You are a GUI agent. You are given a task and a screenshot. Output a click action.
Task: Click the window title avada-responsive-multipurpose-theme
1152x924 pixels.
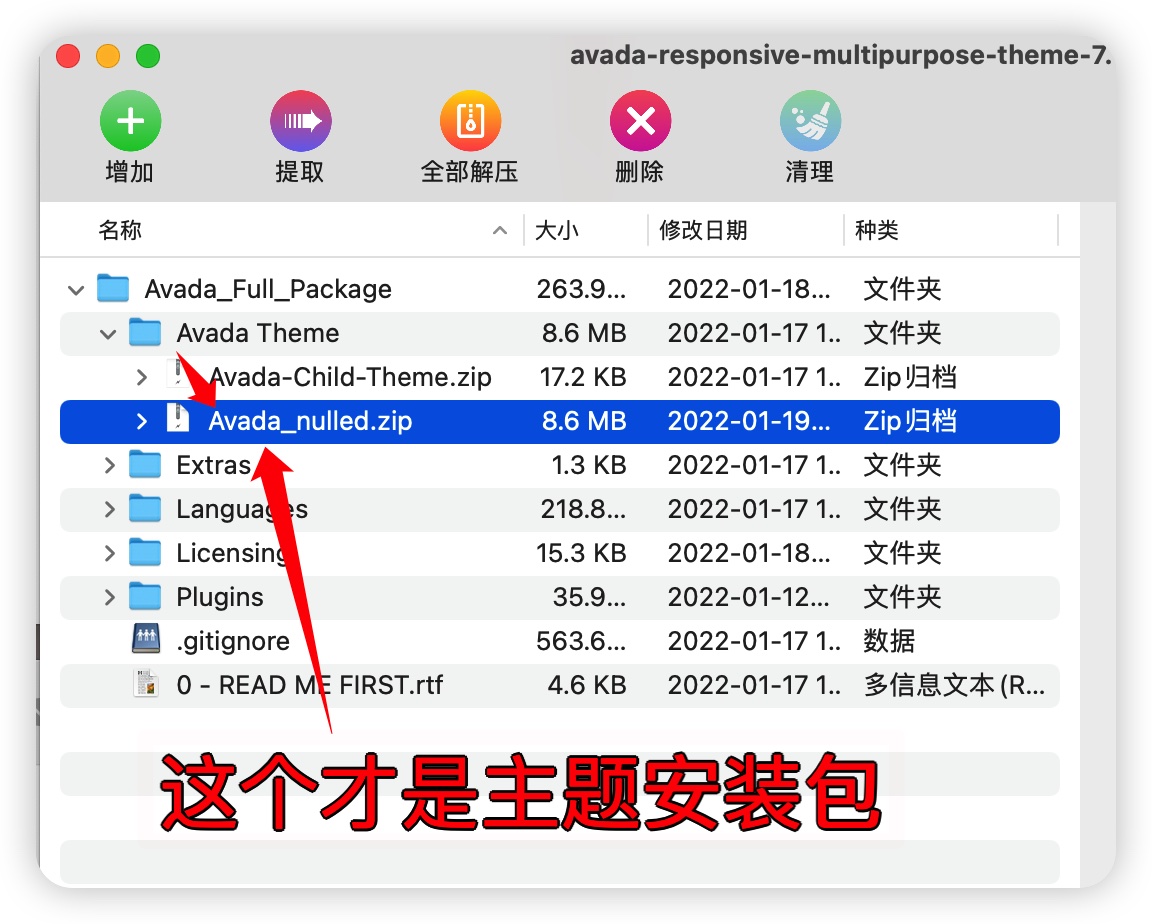tap(840, 56)
